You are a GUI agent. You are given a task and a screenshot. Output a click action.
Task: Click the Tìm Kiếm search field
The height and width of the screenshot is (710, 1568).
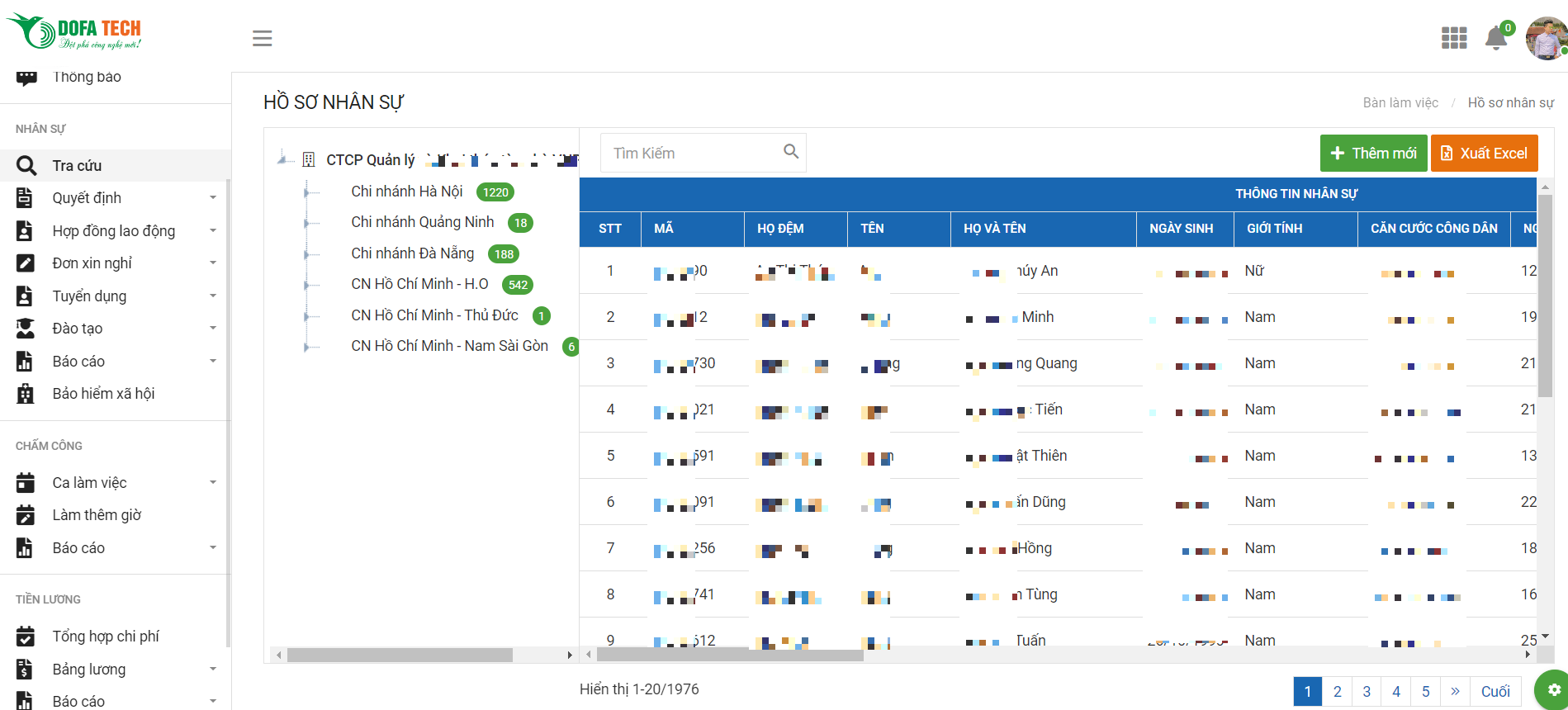click(692, 154)
